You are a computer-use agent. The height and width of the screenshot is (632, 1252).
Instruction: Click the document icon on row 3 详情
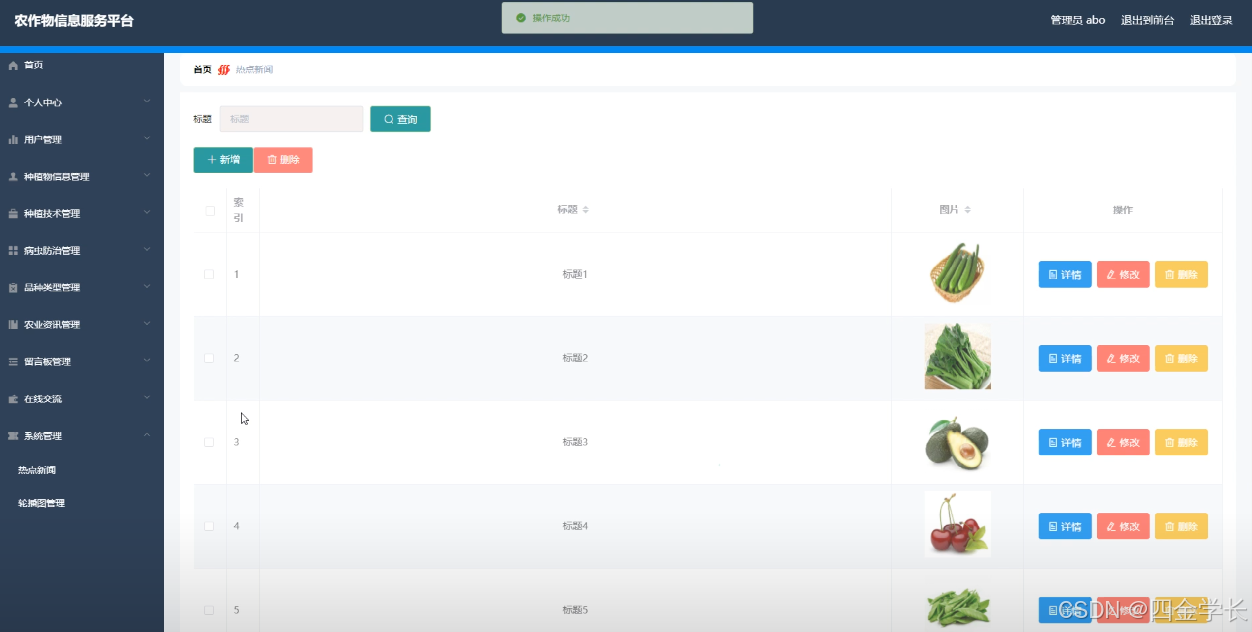[1053, 443]
